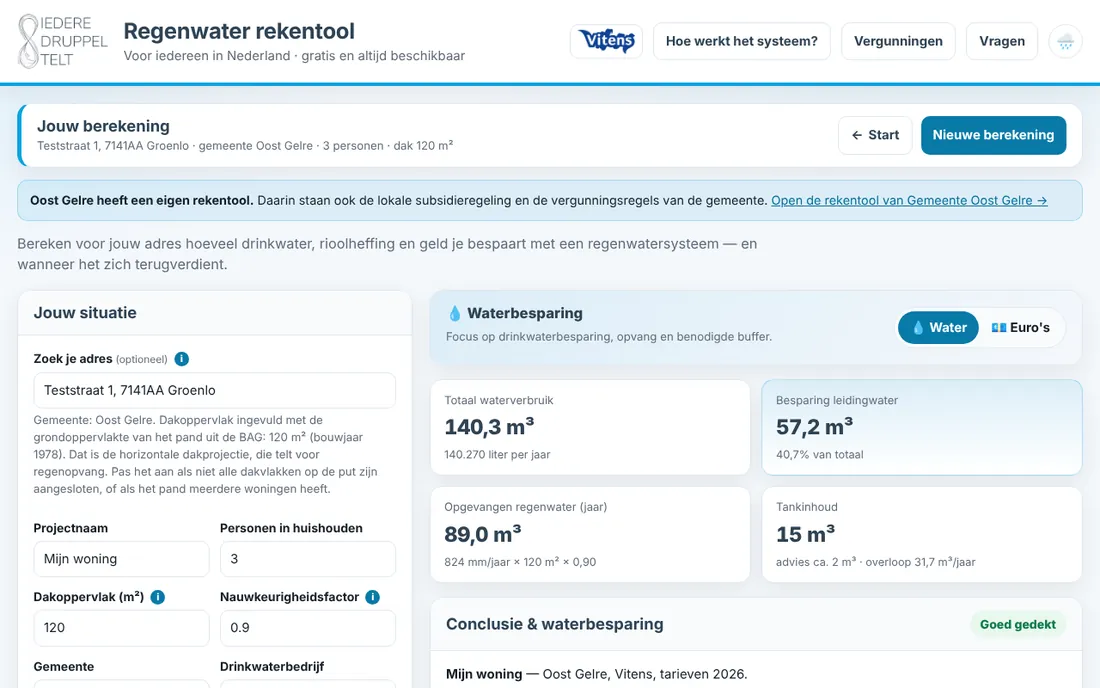This screenshot has height=688, width=1100.
Task: Click the Opgevangen regenwater card
Action: click(590, 534)
